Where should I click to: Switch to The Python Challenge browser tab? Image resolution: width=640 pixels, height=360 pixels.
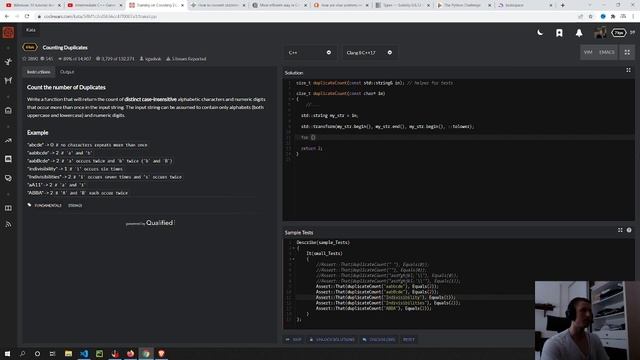(463, 5)
